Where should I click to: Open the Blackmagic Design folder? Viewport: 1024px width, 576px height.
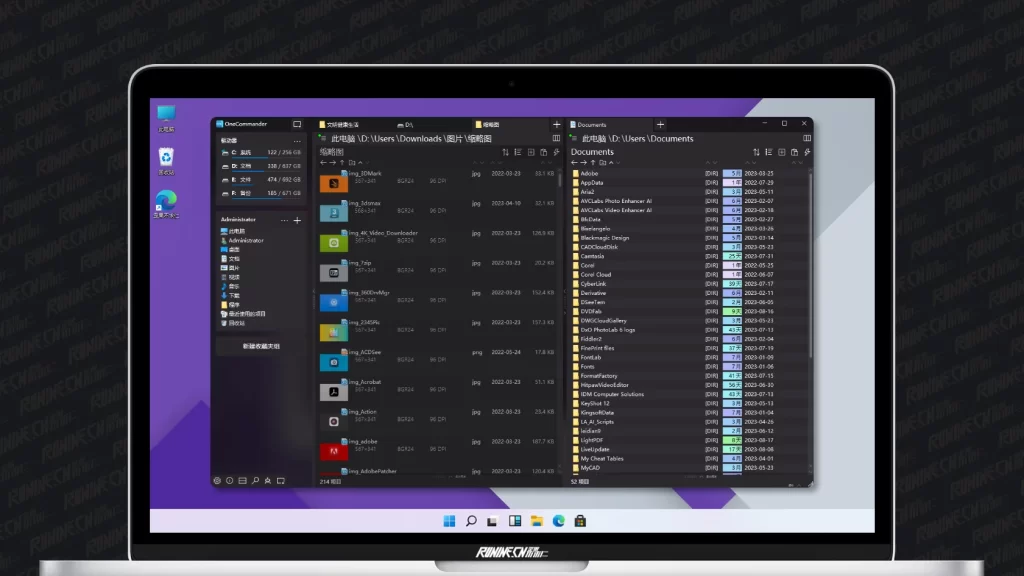click(605, 238)
